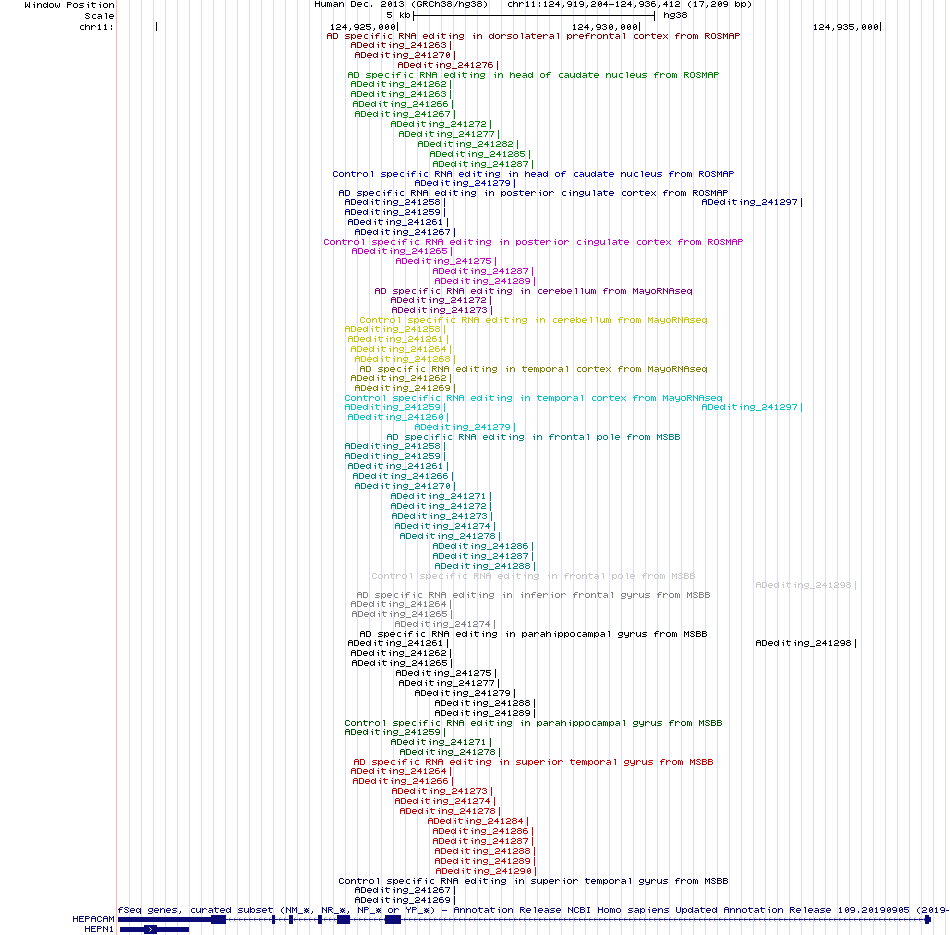Image resolution: width=950 pixels, height=935 pixels.
Task: Open Control specific cerebellum MayoRNAseq track title
Action: 533,320
